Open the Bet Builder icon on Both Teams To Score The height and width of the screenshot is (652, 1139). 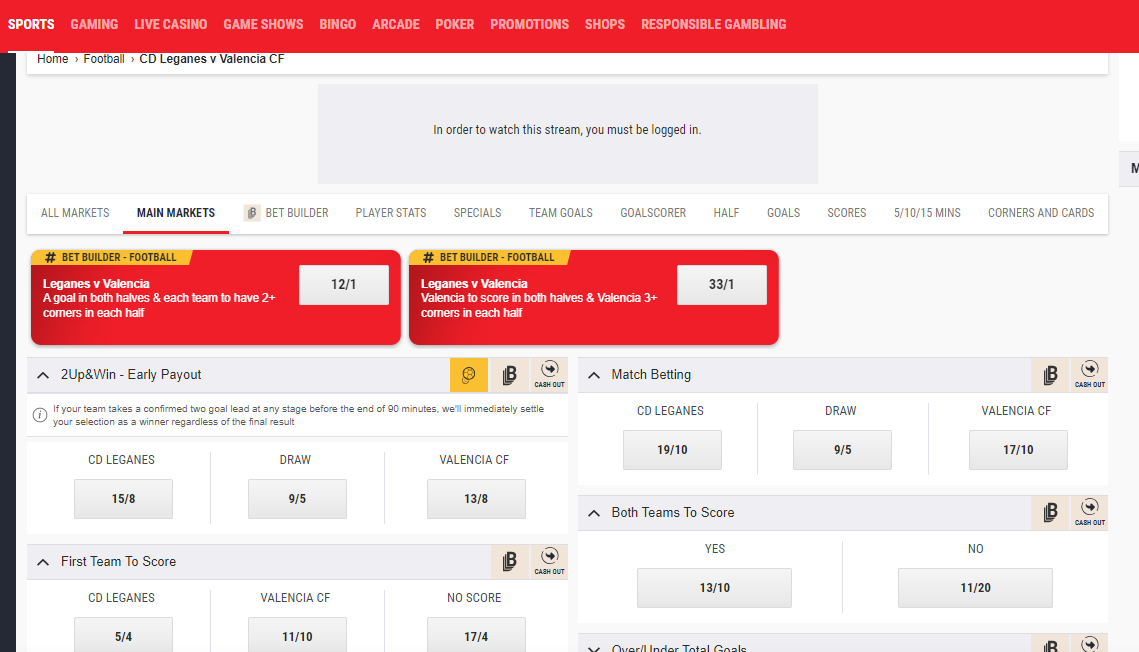[x=1050, y=512]
